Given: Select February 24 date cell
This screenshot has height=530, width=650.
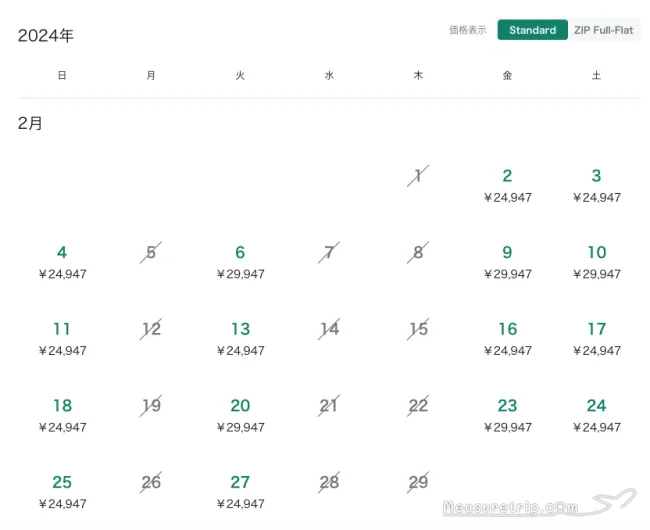Looking at the screenshot, I should [x=597, y=415].
